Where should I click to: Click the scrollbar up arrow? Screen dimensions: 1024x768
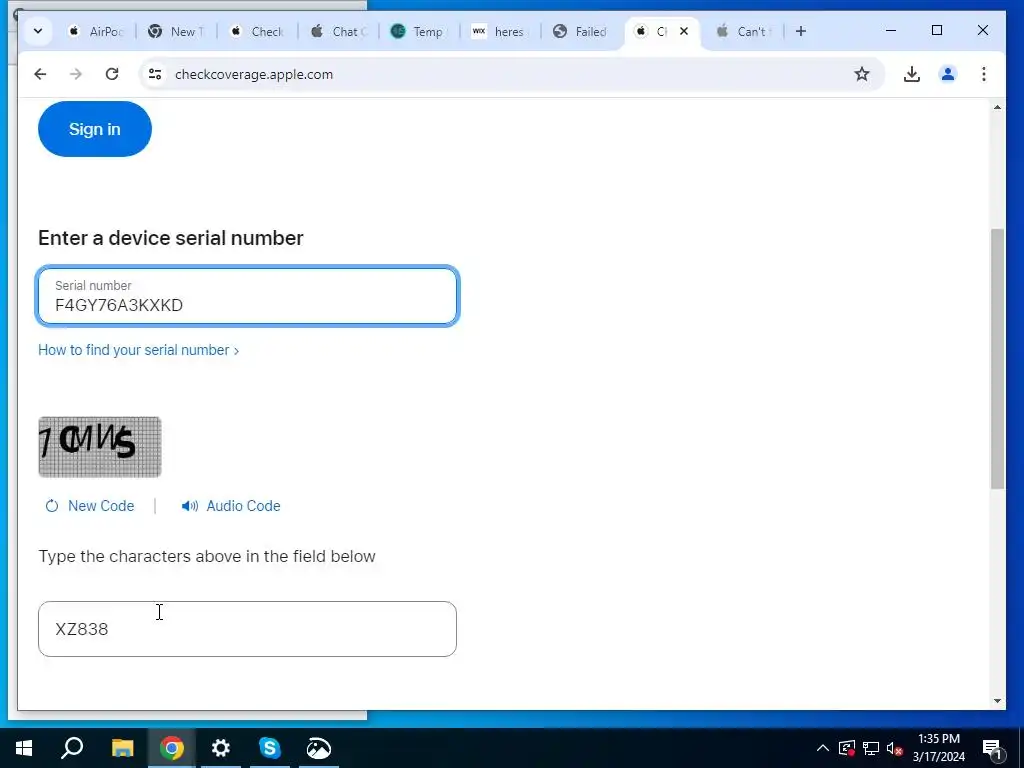[997, 107]
